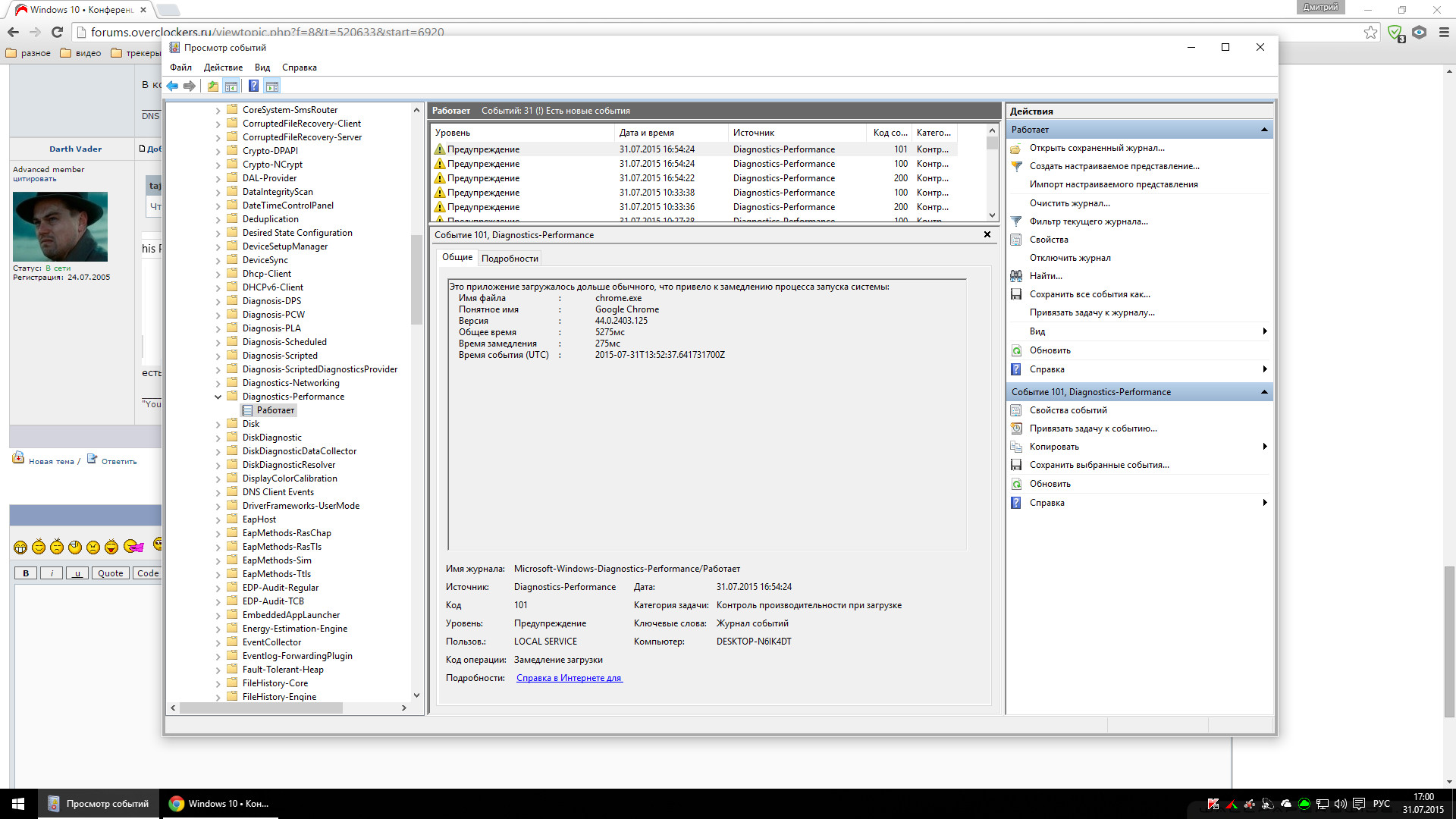The width and height of the screenshot is (1456, 819).
Task: Click Обновить icon under Работает section
Action: [x=1016, y=350]
